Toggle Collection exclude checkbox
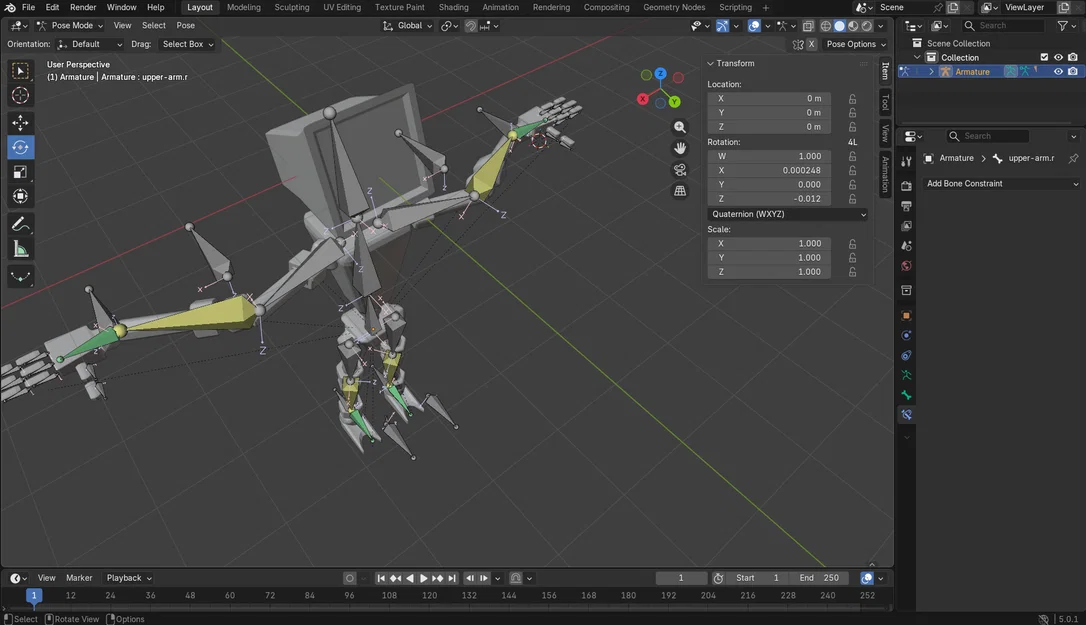 (1044, 58)
